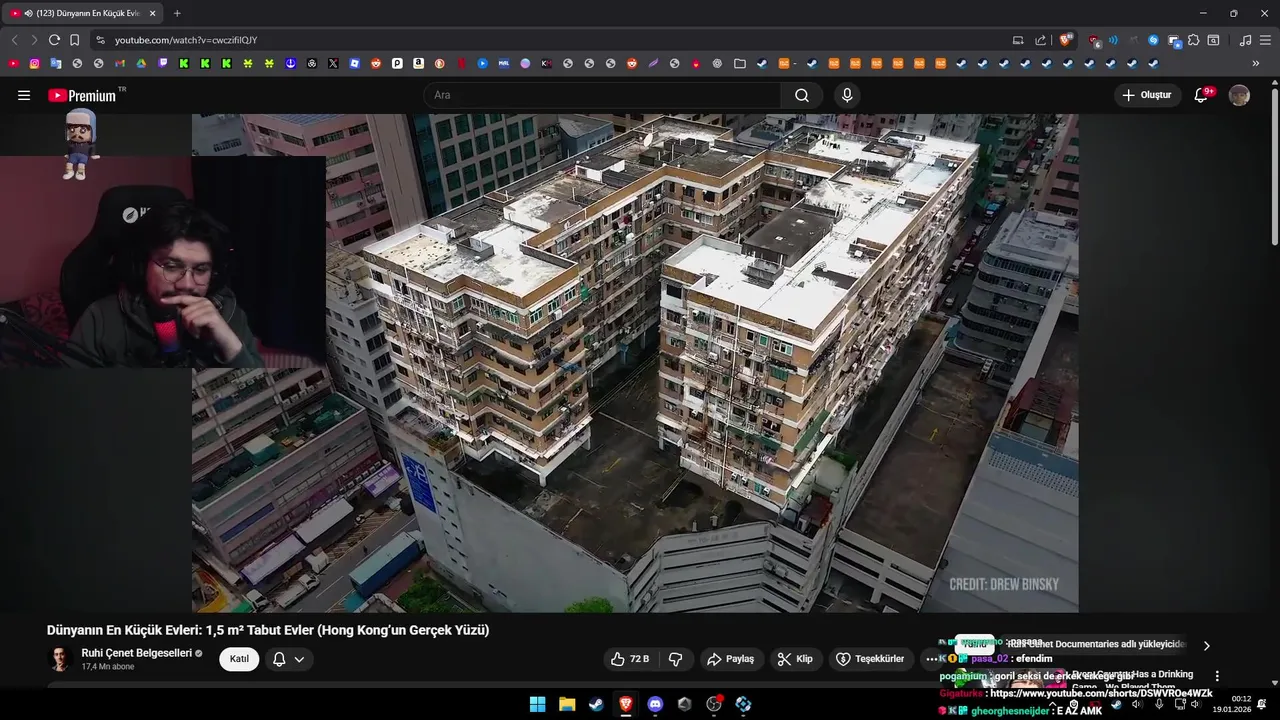The height and width of the screenshot is (720, 1280).
Task: Start voice search with the microphone
Action: pyautogui.click(x=847, y=95)
